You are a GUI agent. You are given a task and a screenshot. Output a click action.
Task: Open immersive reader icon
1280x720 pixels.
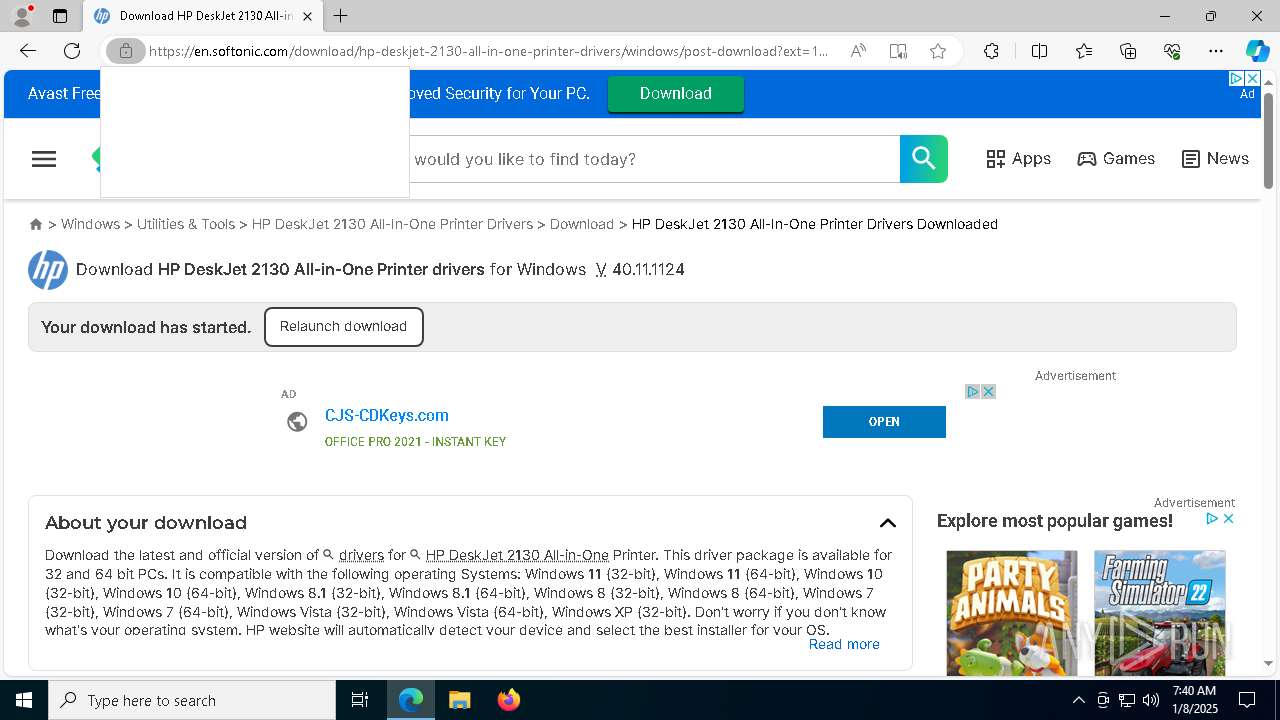point(898,51)
